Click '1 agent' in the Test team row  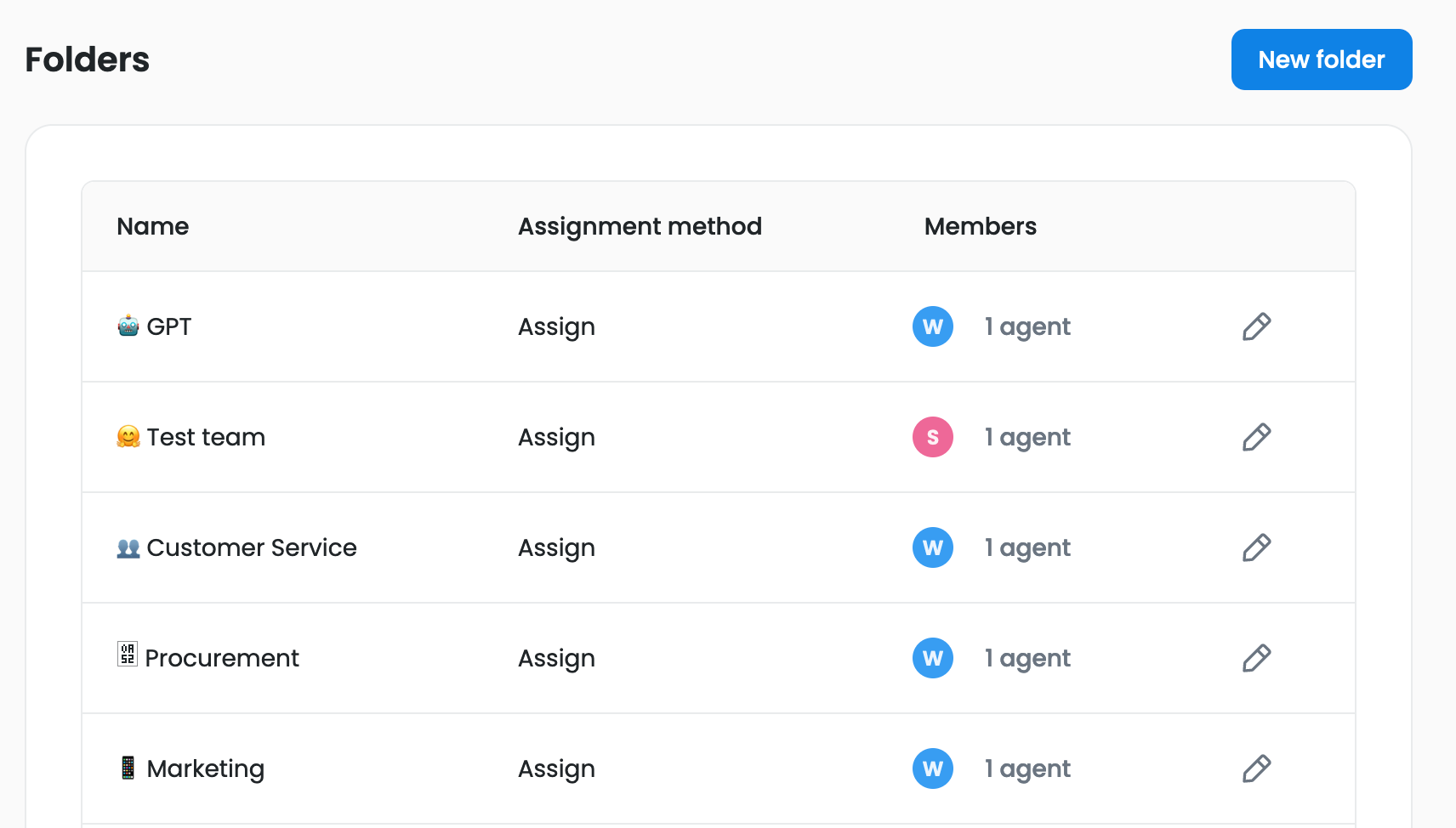click(1027, 438)
